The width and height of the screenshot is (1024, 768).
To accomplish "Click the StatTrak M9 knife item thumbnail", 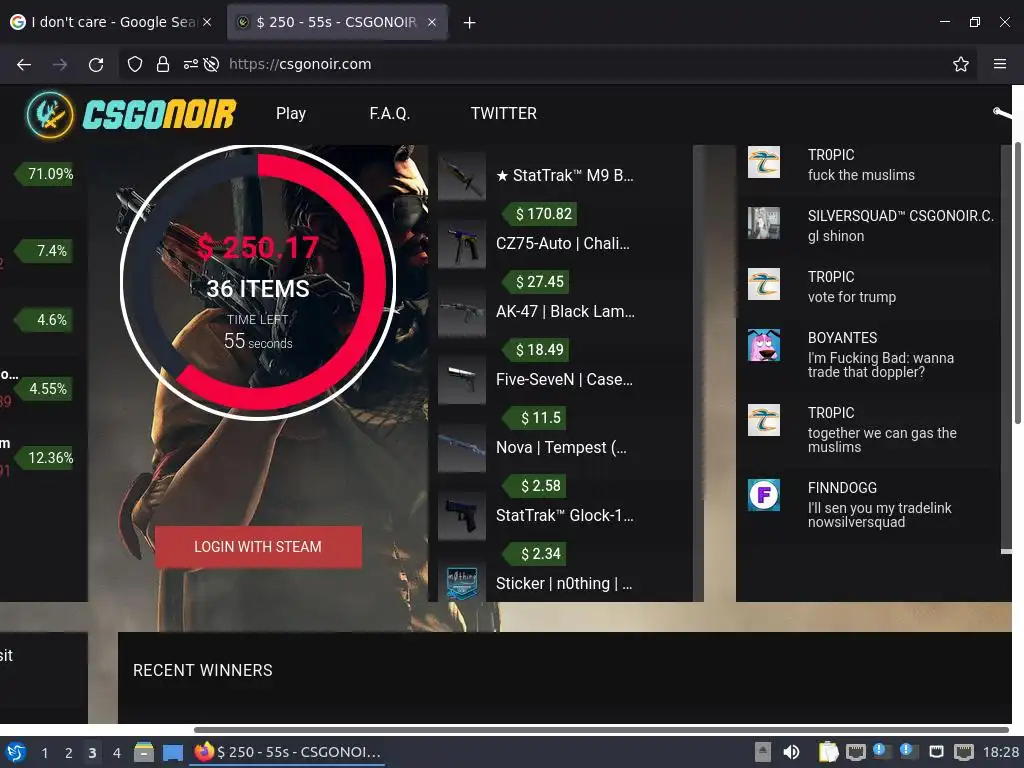I will click(462, 176).
